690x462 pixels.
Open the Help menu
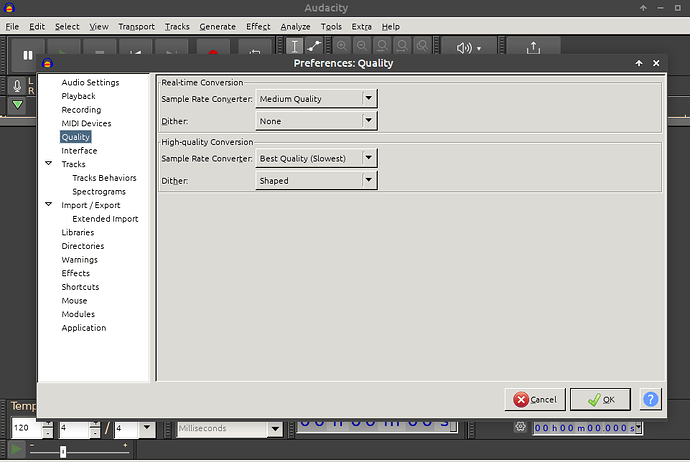pyautogui.click(x=391, y=26)
